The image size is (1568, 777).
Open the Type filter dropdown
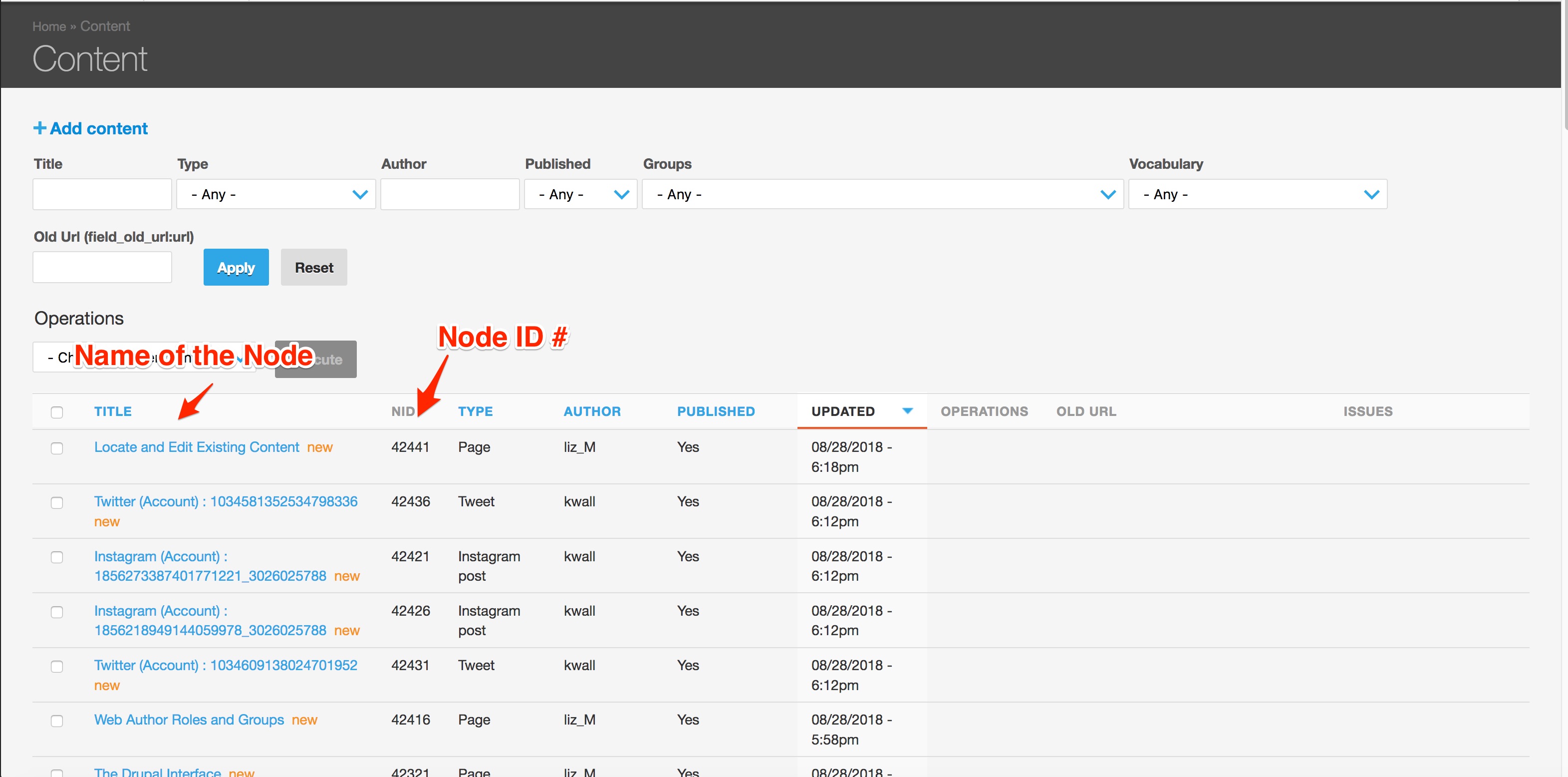click(x=276, y=194)
